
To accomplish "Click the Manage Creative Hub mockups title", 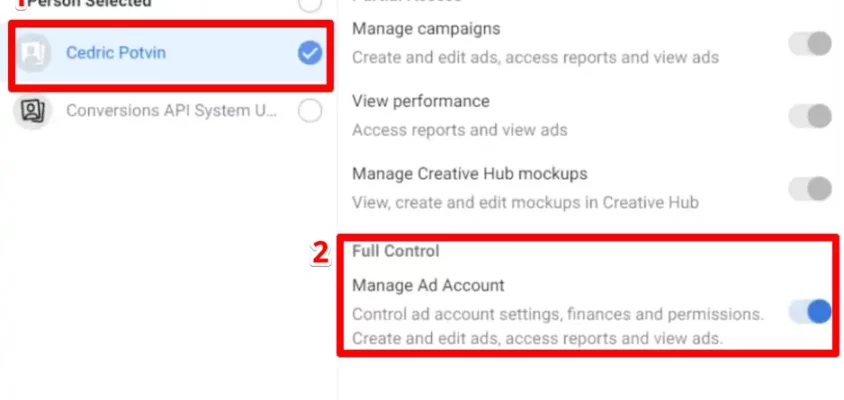I will [x=469, y=174].
